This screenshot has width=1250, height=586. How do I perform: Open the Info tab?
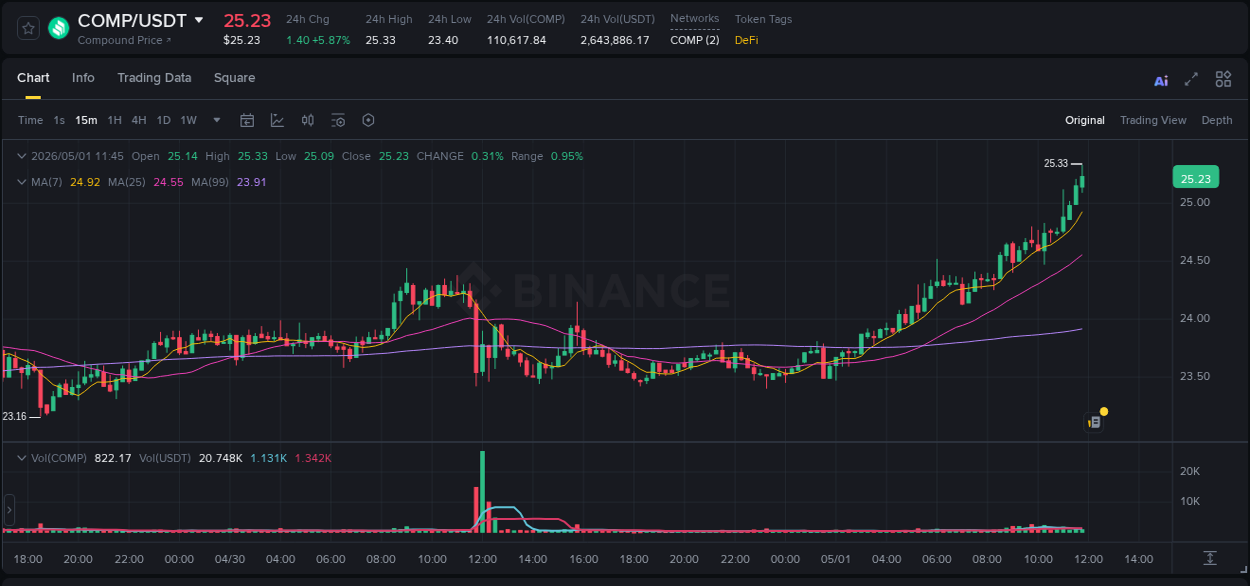tap(83, 78)
